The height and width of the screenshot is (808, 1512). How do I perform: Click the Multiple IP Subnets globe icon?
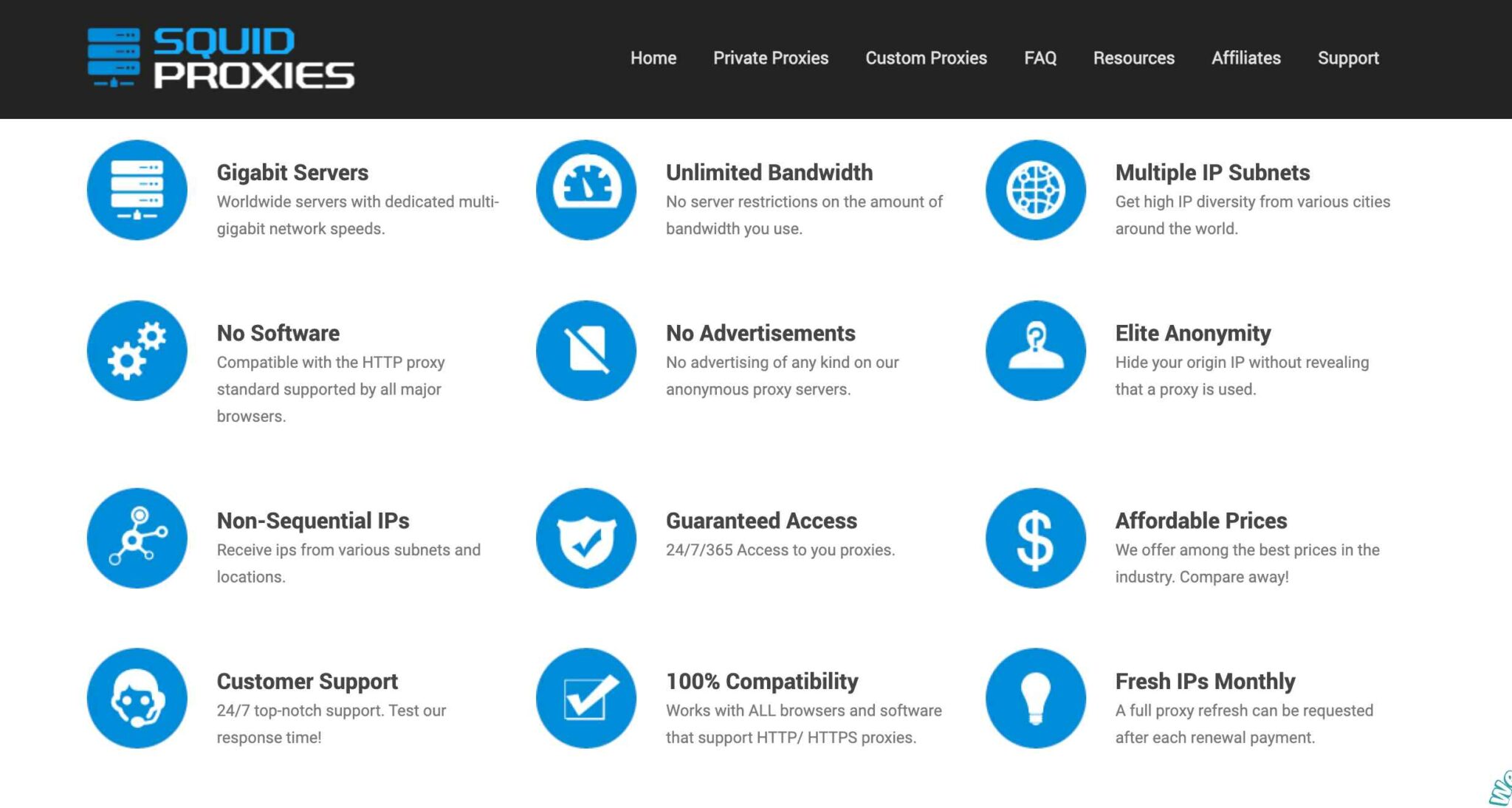pyautogui.click(x=1036, y=190)
